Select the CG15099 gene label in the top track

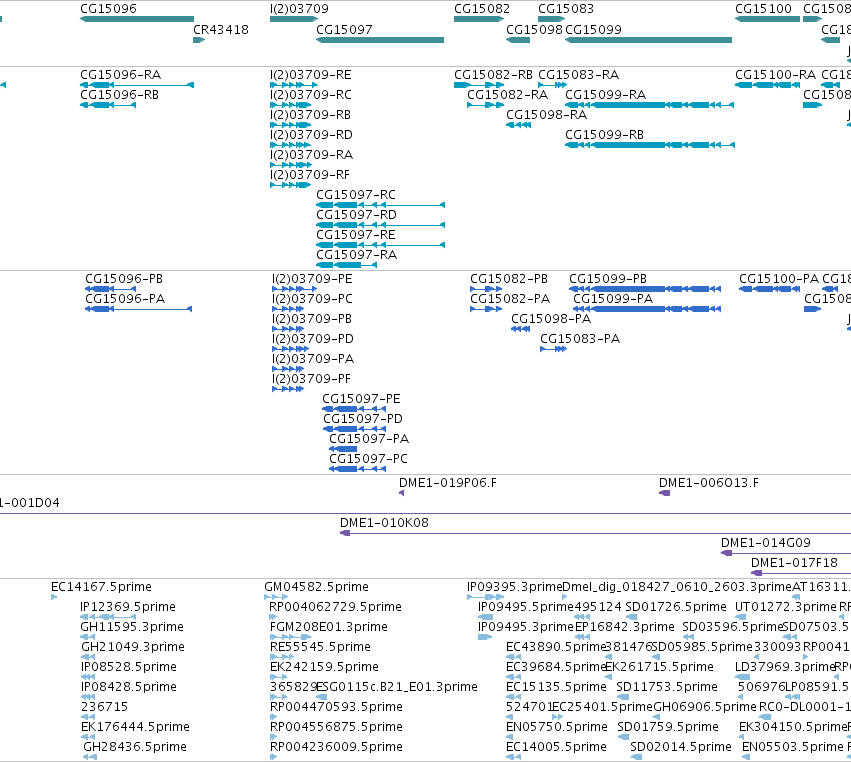593,30
